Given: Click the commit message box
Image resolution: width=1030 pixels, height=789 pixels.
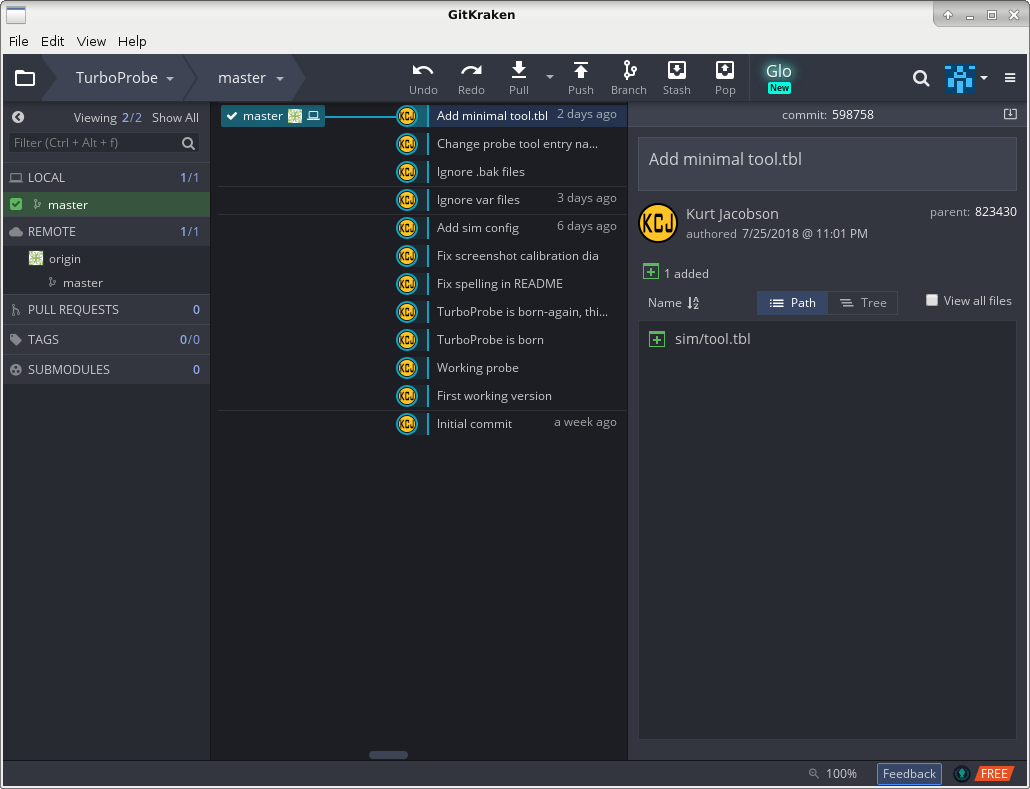Looking at the screenshot, I should click(x=827, y=164).
